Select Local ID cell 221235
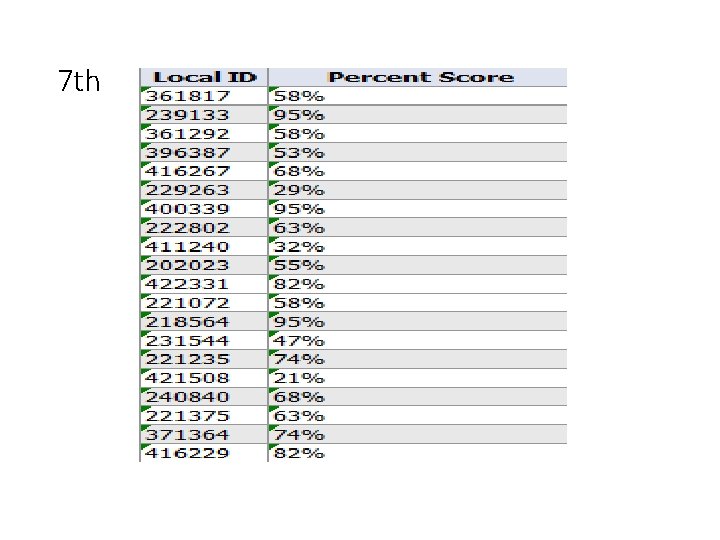This screenshot has height=540, width=720. pyautogui.click(x=204, y=359)
